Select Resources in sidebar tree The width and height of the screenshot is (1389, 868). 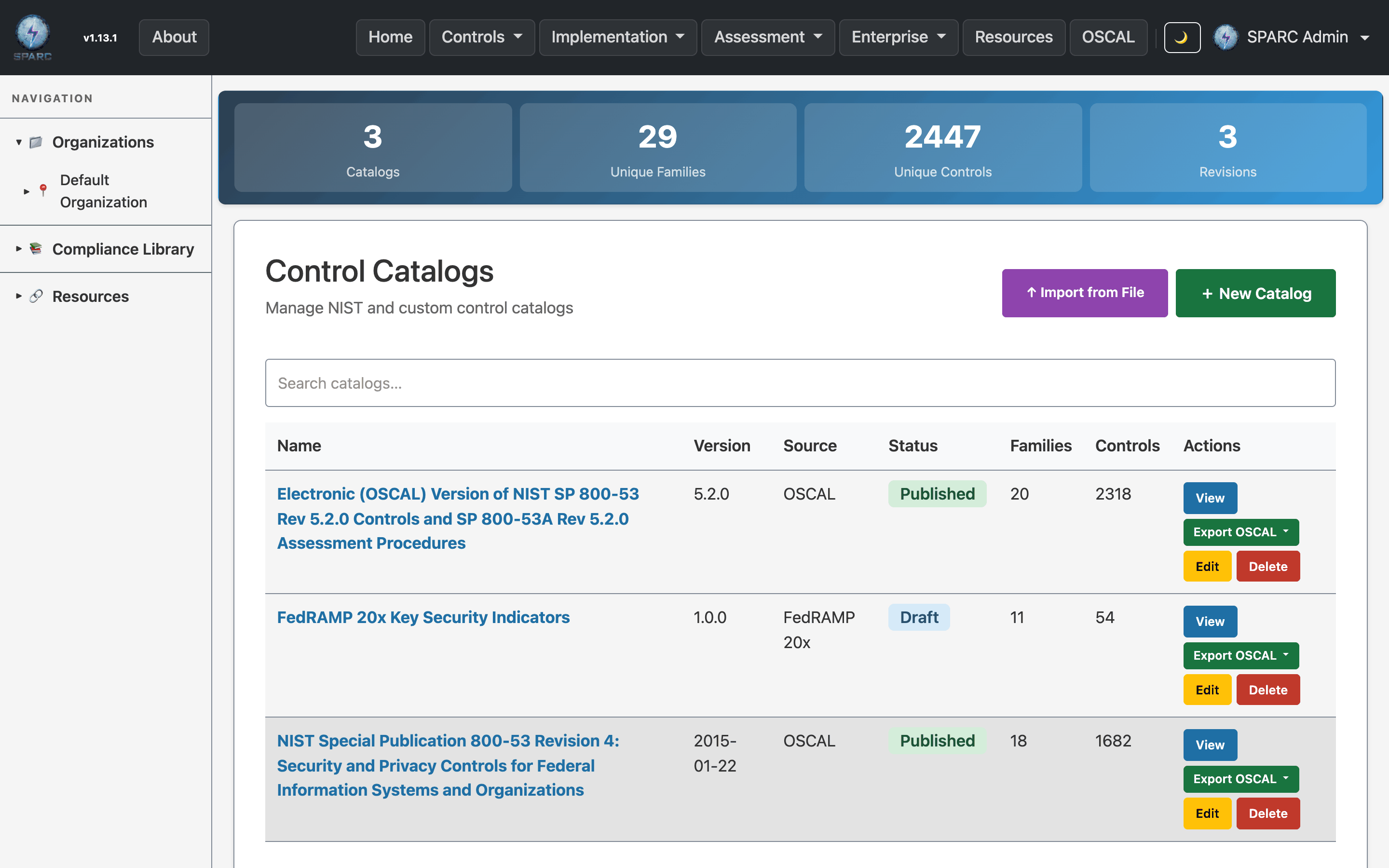tap(90, 296)
